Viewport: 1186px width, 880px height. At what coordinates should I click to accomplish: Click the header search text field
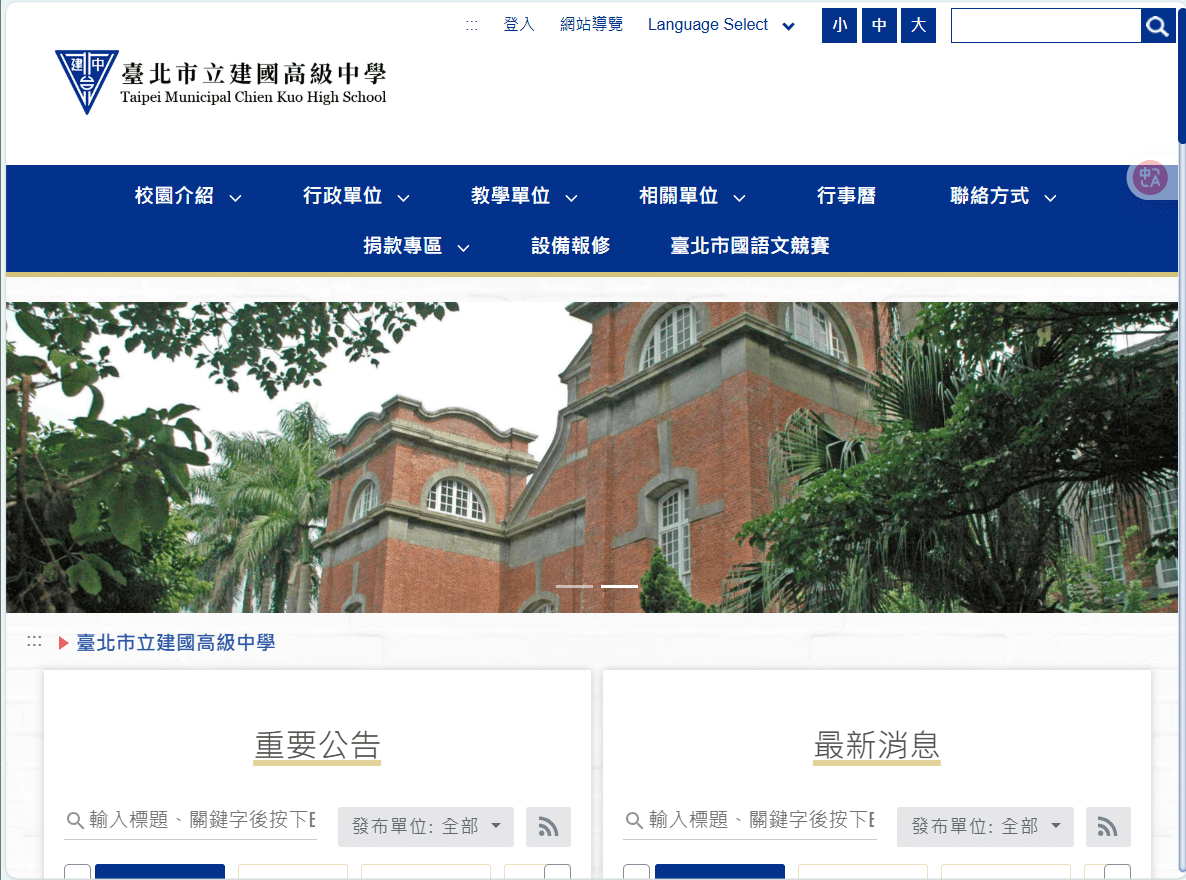click(1045, 26)
